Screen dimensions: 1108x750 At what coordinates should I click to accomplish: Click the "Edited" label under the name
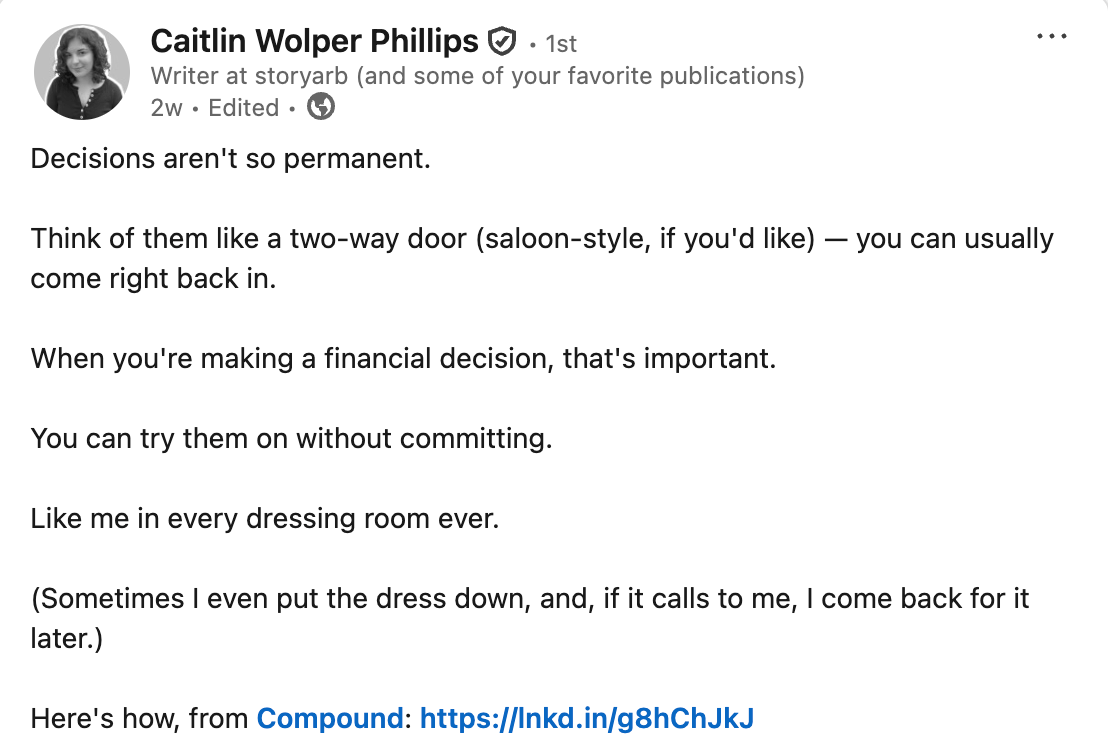pyautogui.click(x=243, y=108)
